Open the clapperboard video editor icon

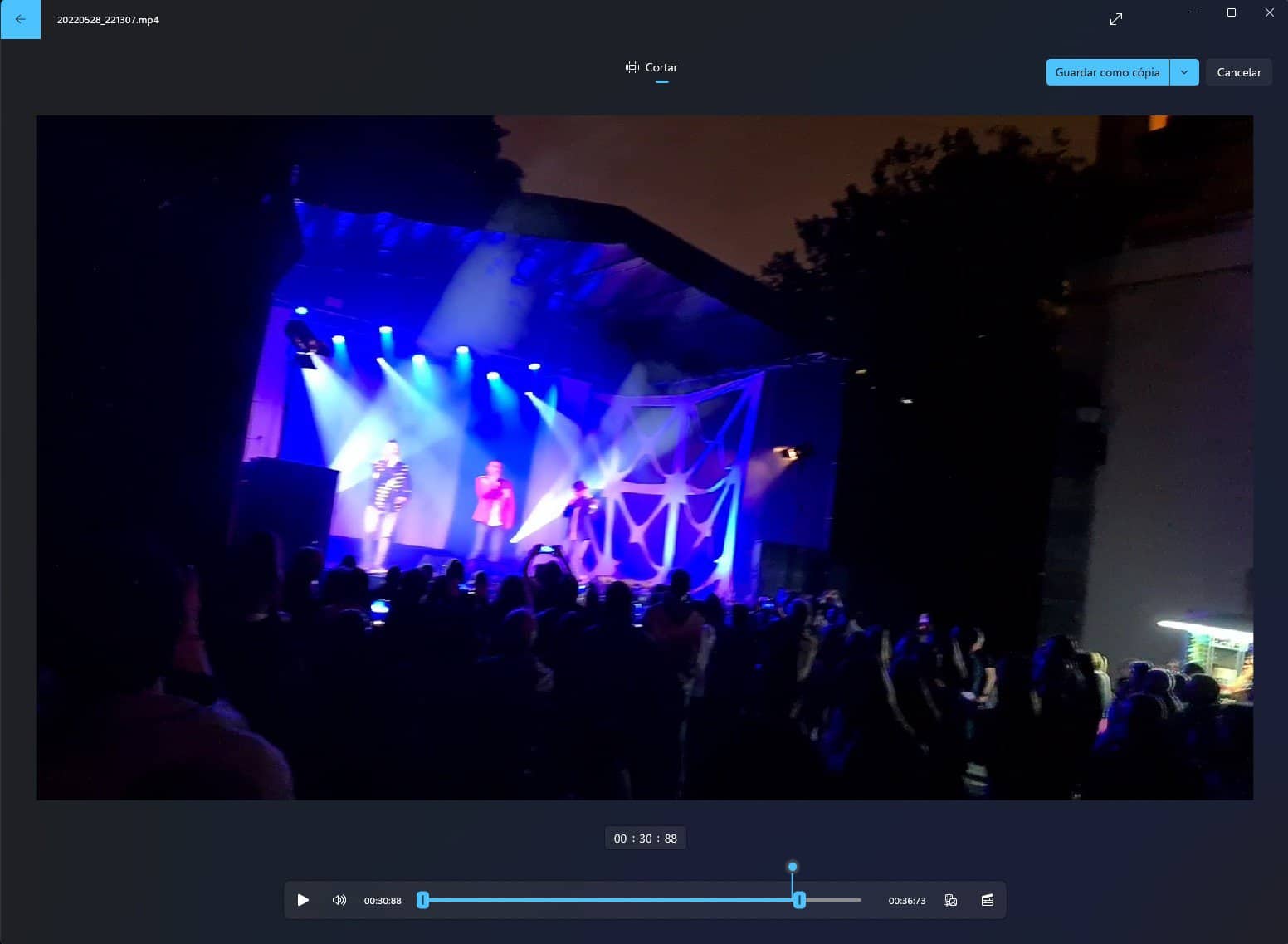point(988,900)
